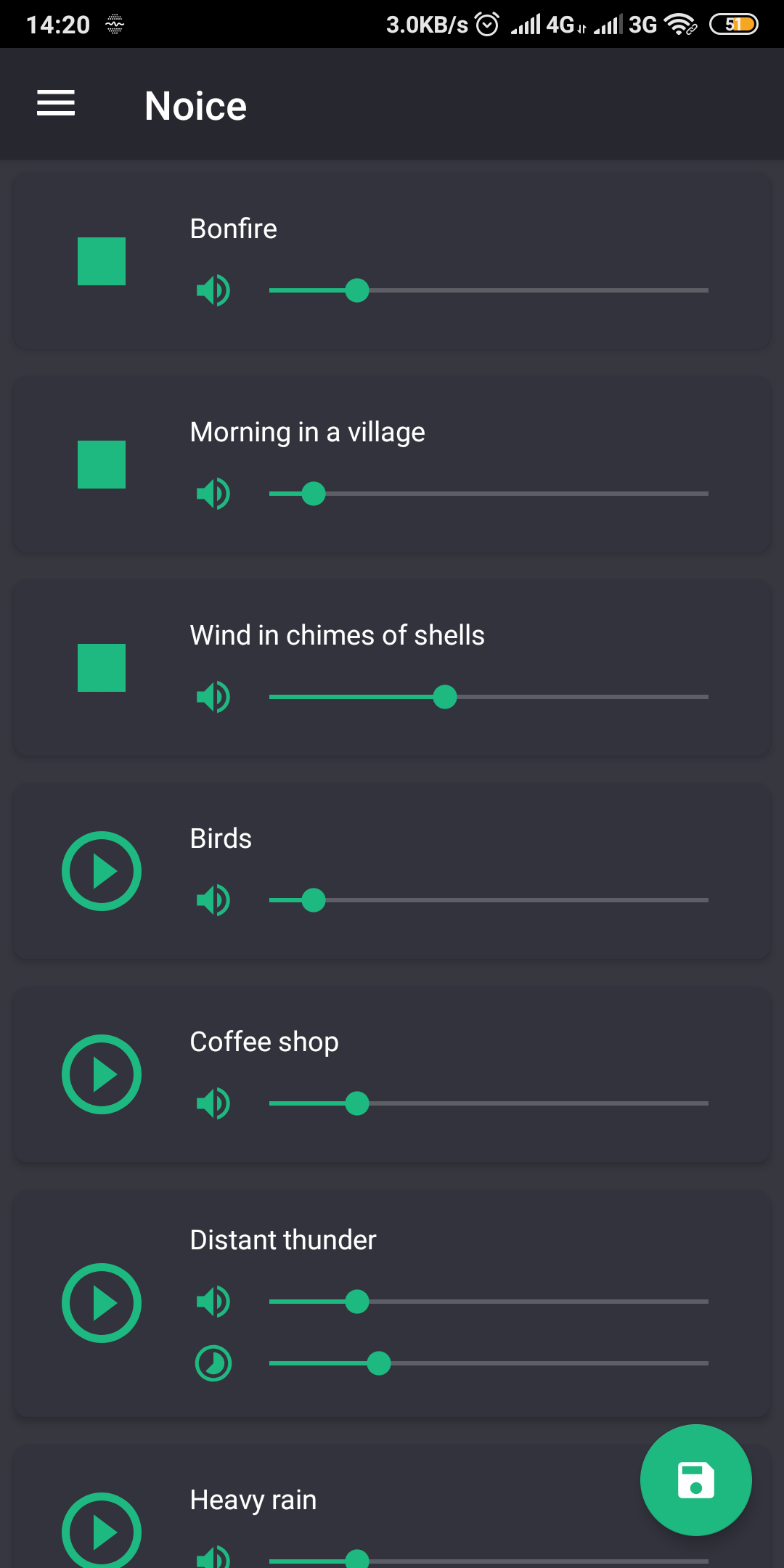The height and width of the screenshot is (1568, 784).
Task: Play the Birds sound
Action: (102, 871)
